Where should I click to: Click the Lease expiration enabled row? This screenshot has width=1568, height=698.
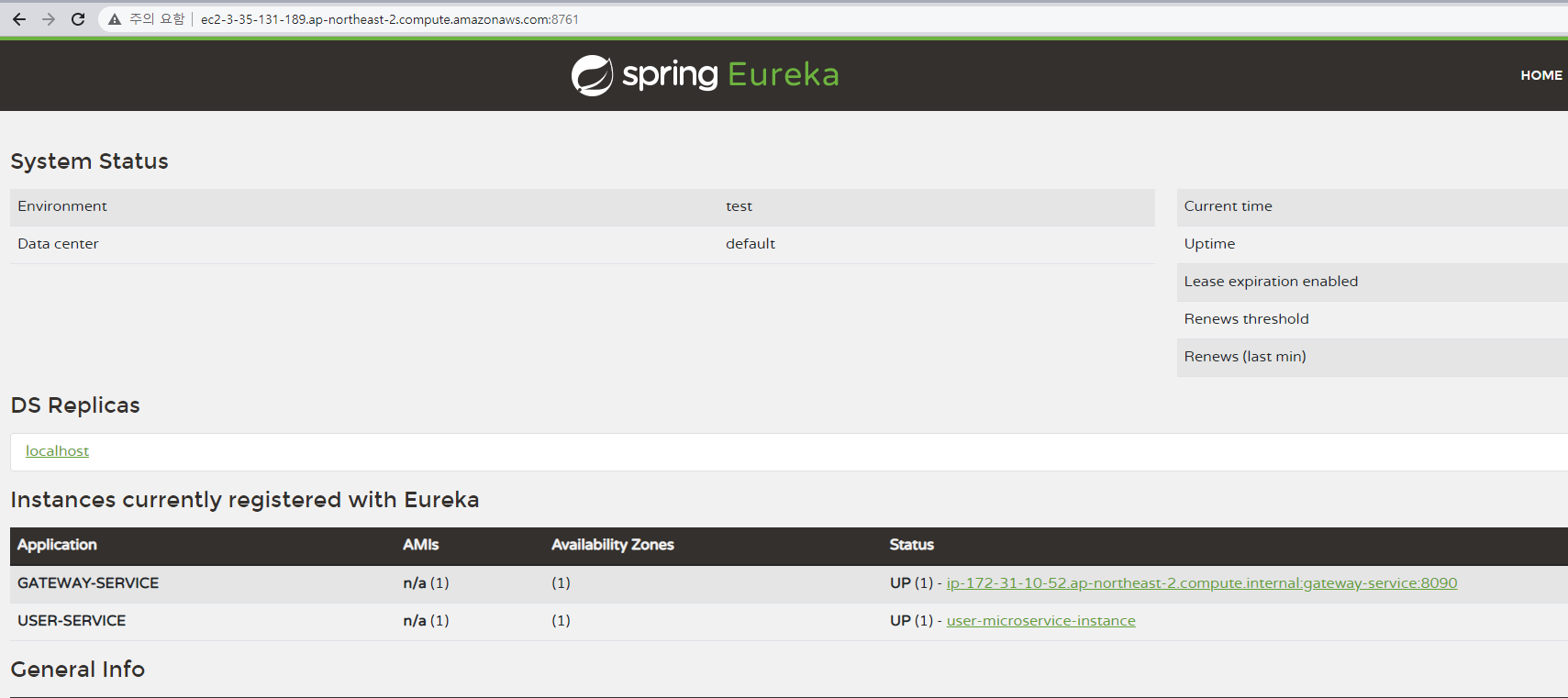tap(1373, 283)
